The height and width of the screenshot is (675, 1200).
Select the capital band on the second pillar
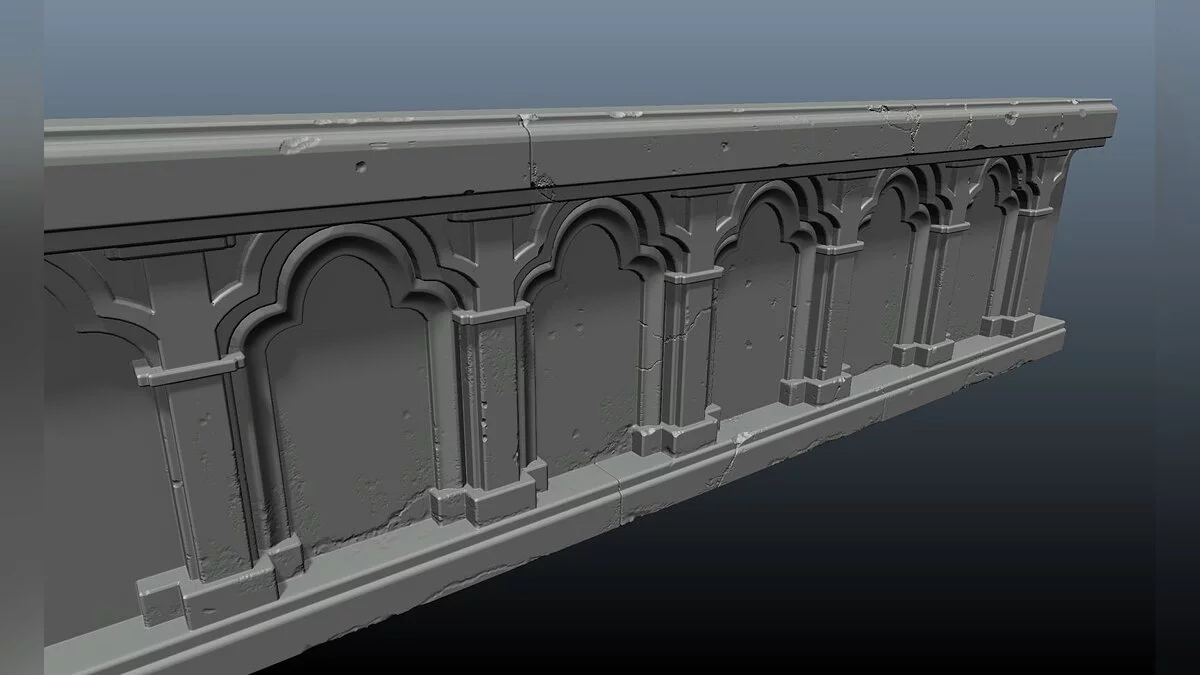[490, 314]
